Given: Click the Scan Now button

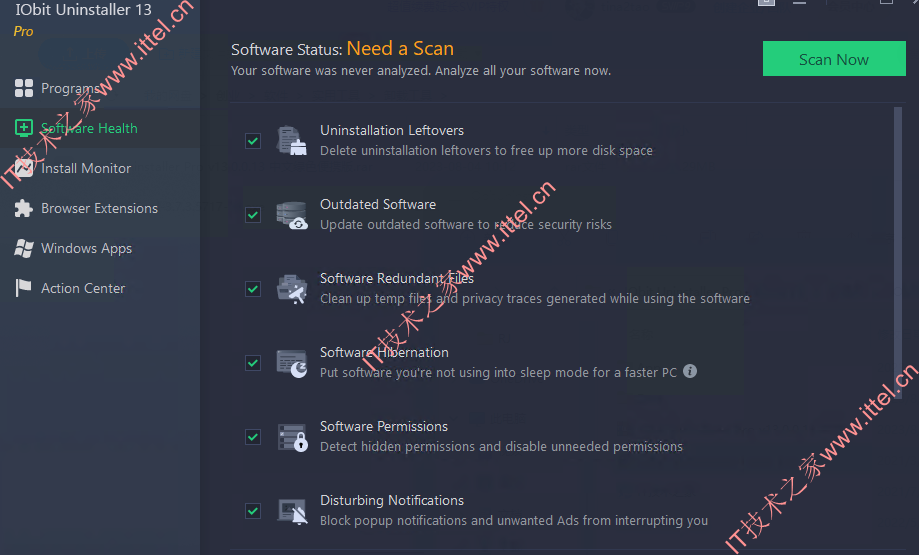Looking at the screenshot, I should [833, 59].
